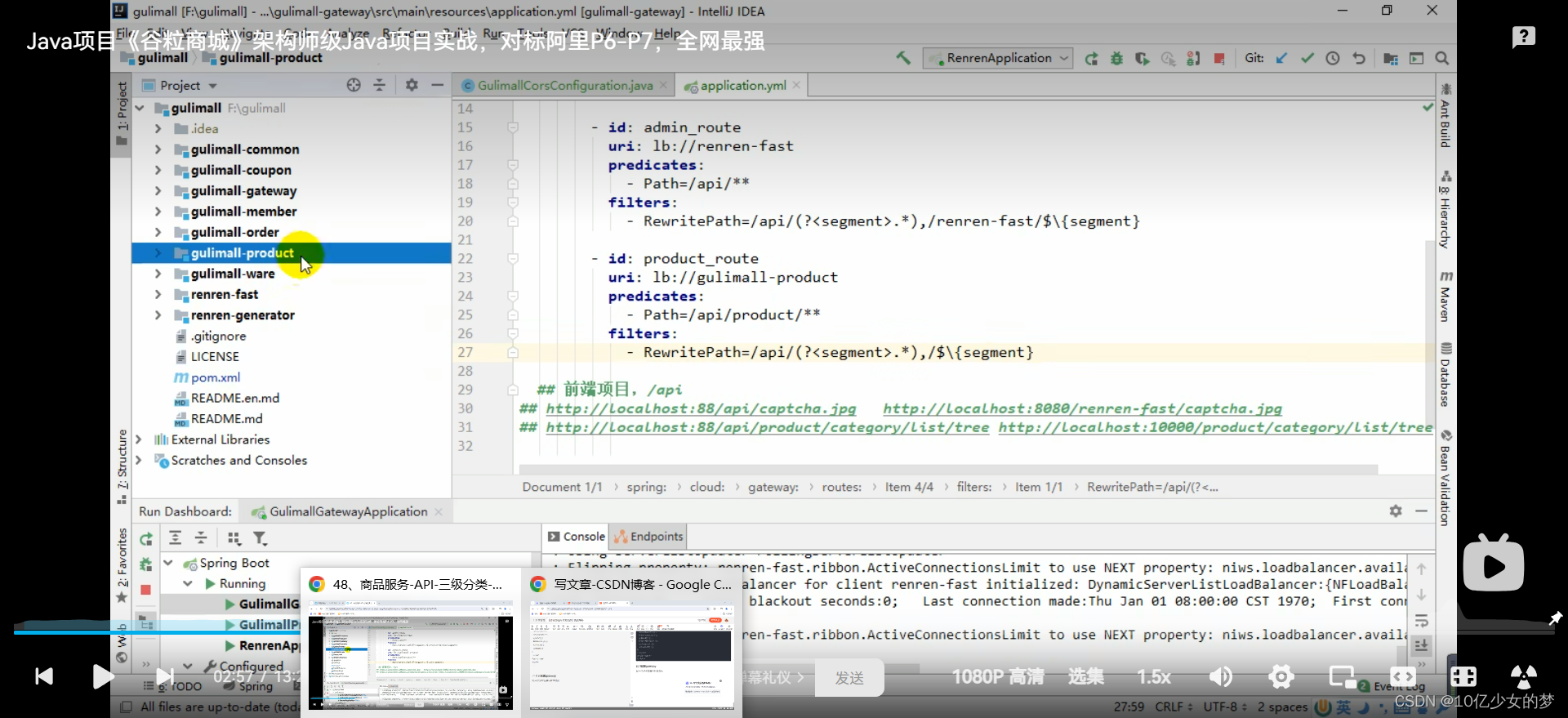
Task: Select GulimallGatewayApplication dashboard tab
Action: 348,511
